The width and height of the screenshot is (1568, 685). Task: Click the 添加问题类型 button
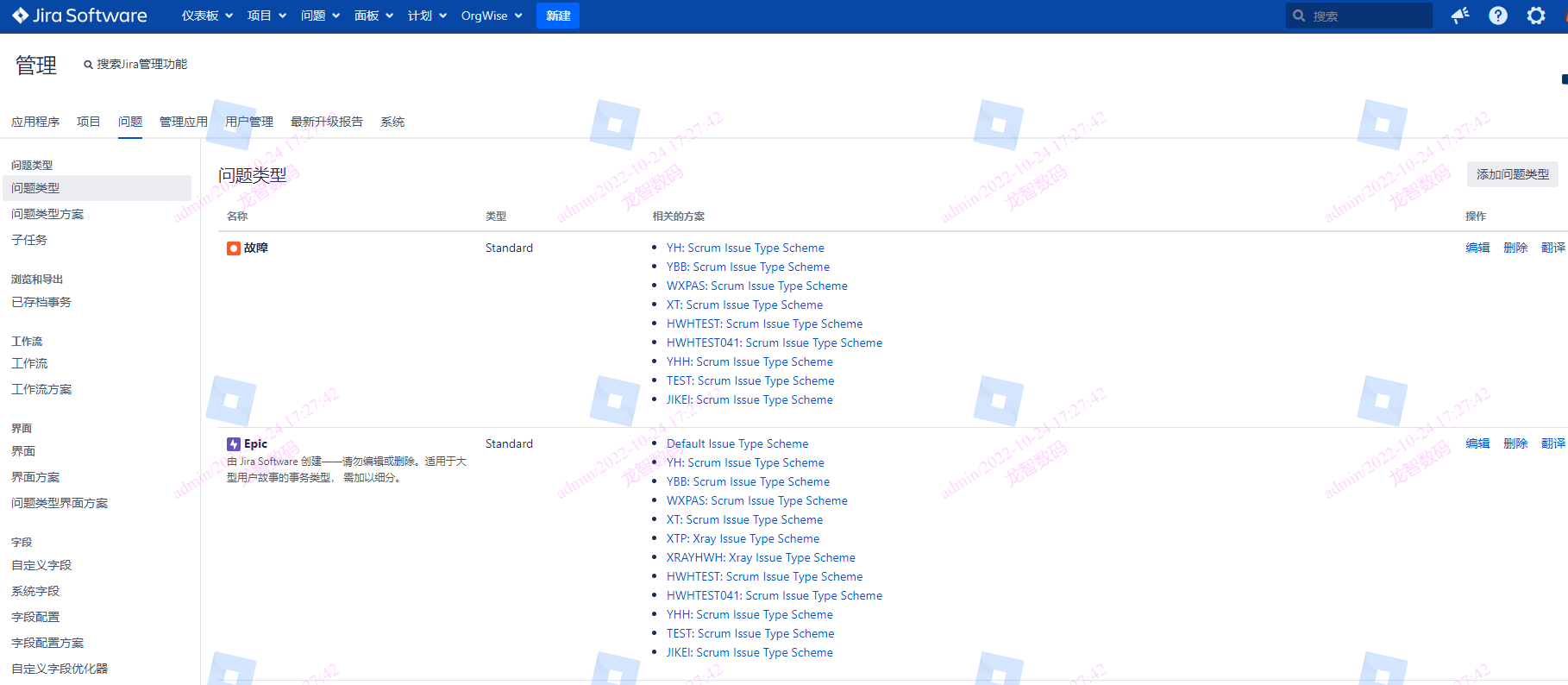coord(1512,174)
